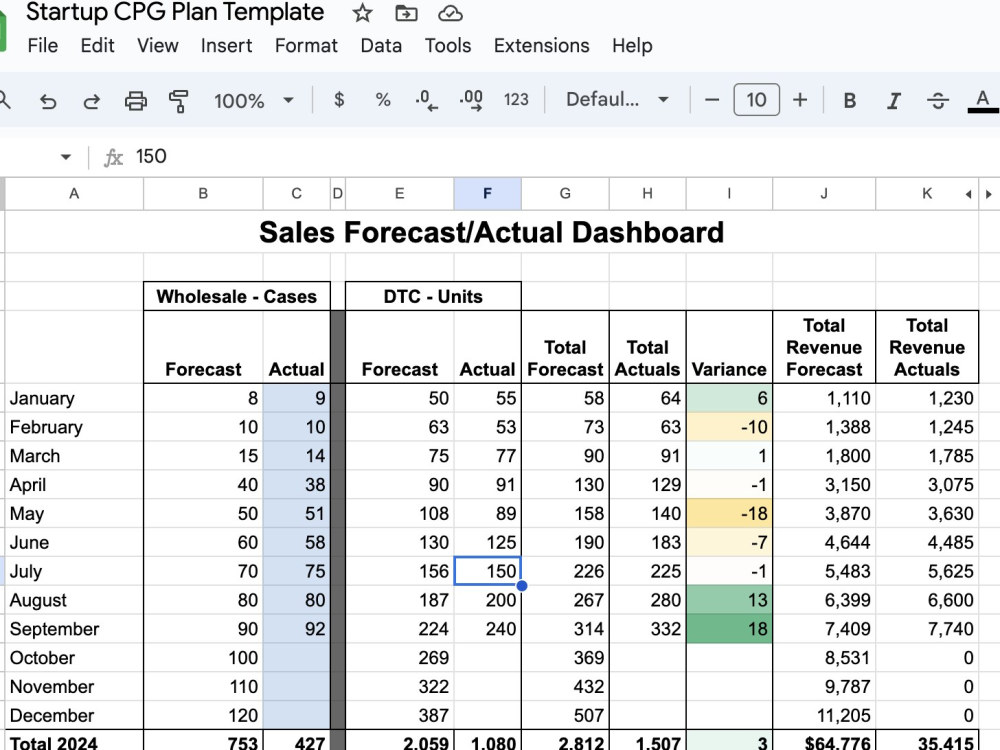This screenshot has width=1000, height=750.
Task: Open more number formats 123
Action: click(516, 99)
